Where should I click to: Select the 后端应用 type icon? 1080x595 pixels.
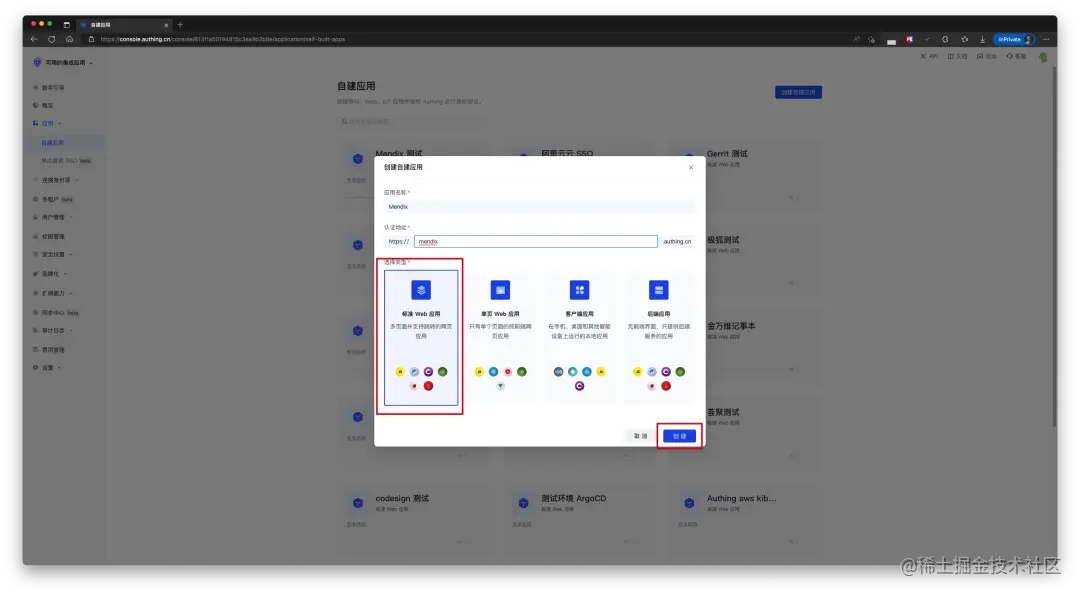(x=658, y=290)
